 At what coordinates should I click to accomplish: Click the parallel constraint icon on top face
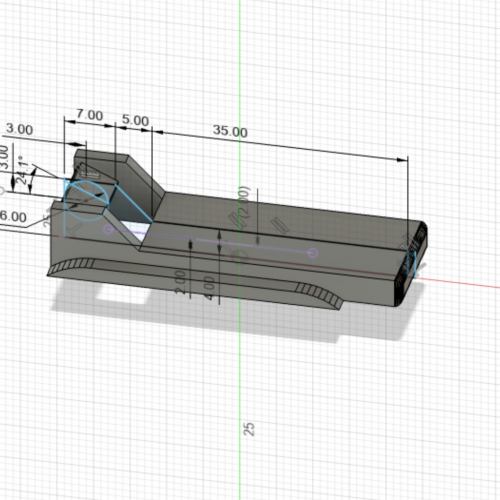point(279,225)
